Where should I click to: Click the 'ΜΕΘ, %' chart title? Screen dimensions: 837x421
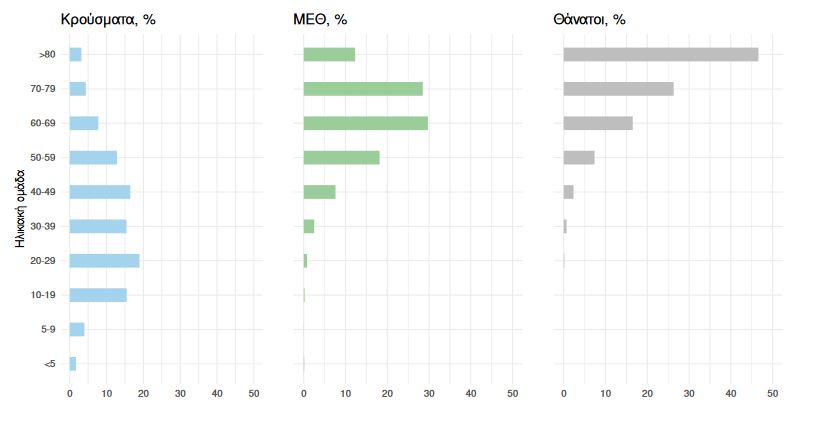(333, 18)
